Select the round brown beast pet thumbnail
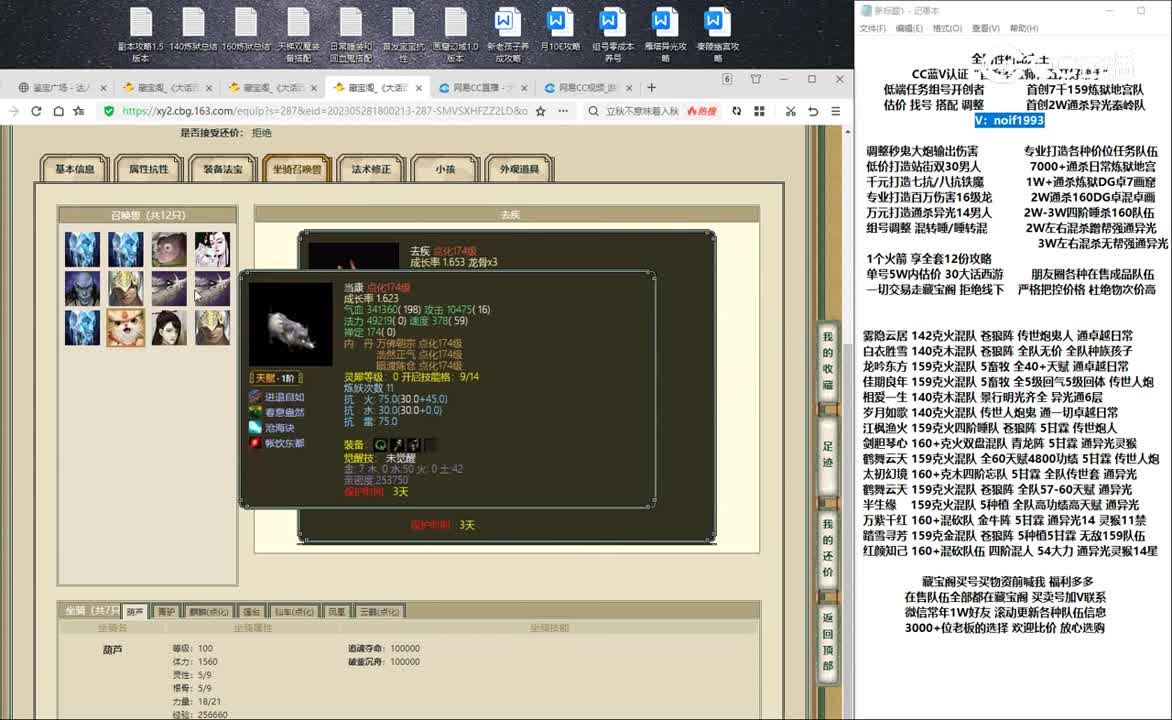The height and width of the screenshot is (720, 1172). pos(169,249)
